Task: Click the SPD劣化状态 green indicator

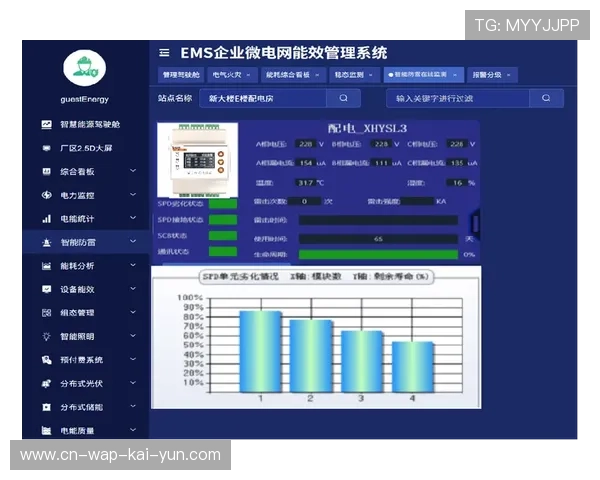Action: [x=223, y=204]
